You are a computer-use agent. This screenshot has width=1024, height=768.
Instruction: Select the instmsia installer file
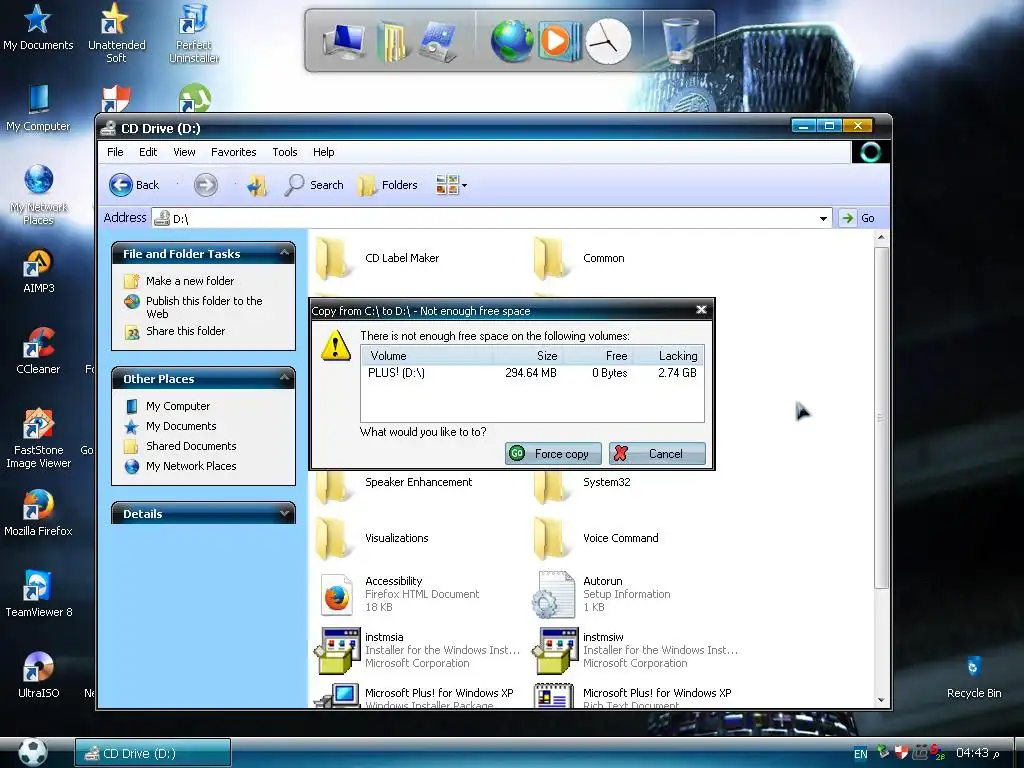click(418, 650)
